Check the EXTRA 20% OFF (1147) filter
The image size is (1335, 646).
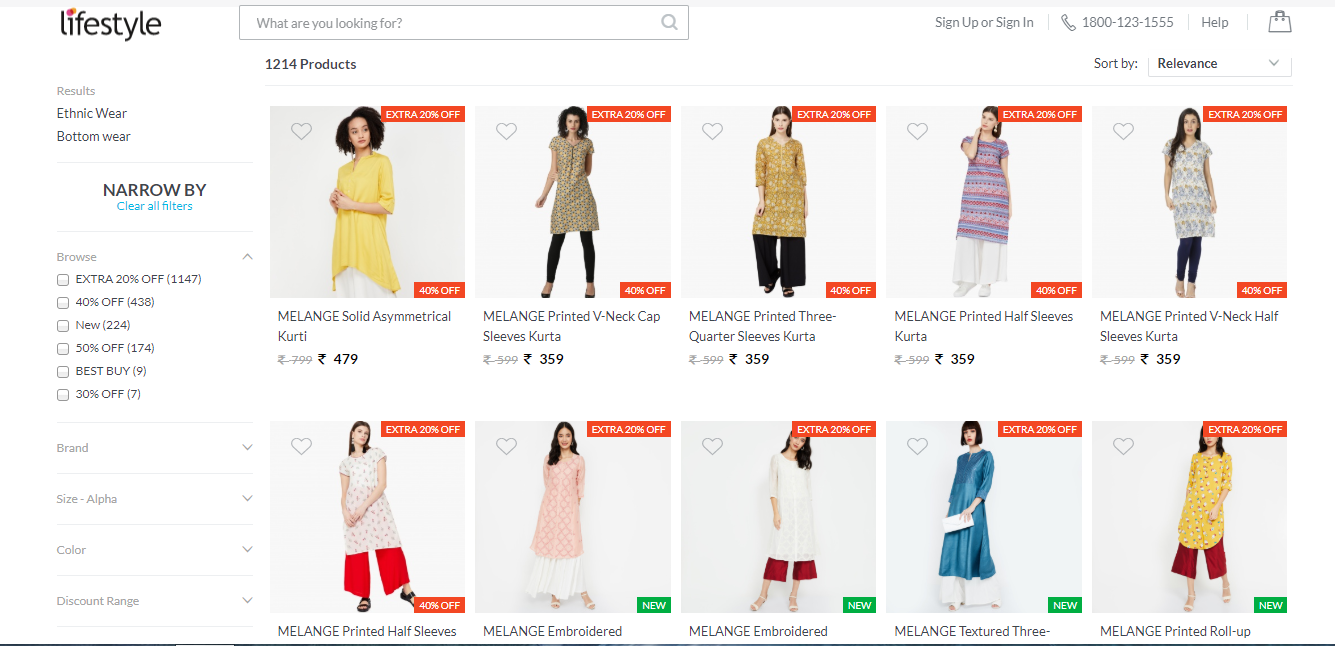(x=63, y=280)
